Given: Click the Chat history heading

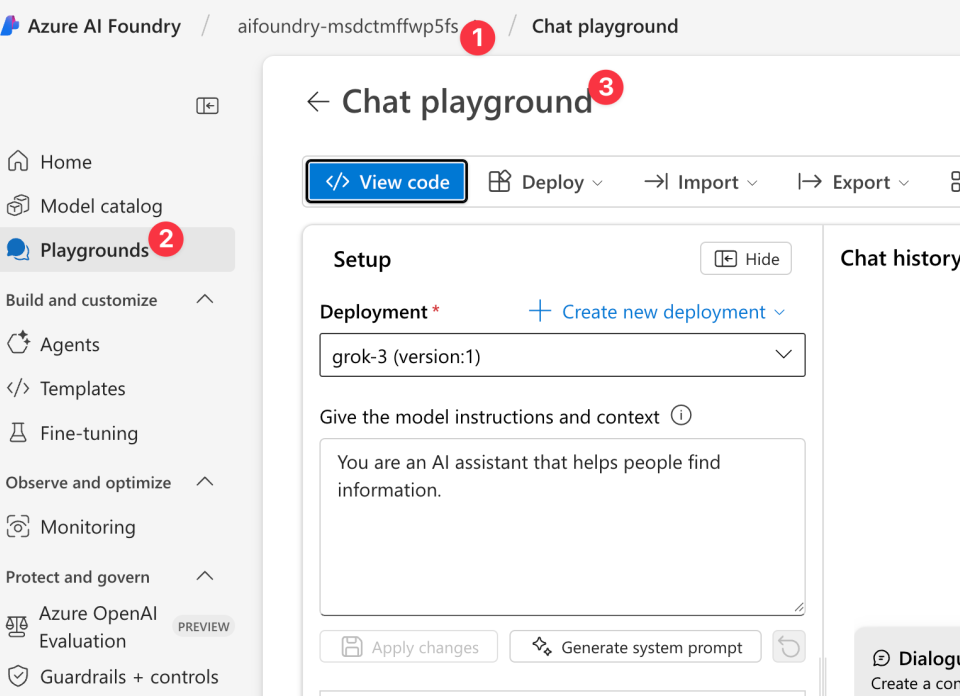Looking at the screenshot, I should coord(900,258).
